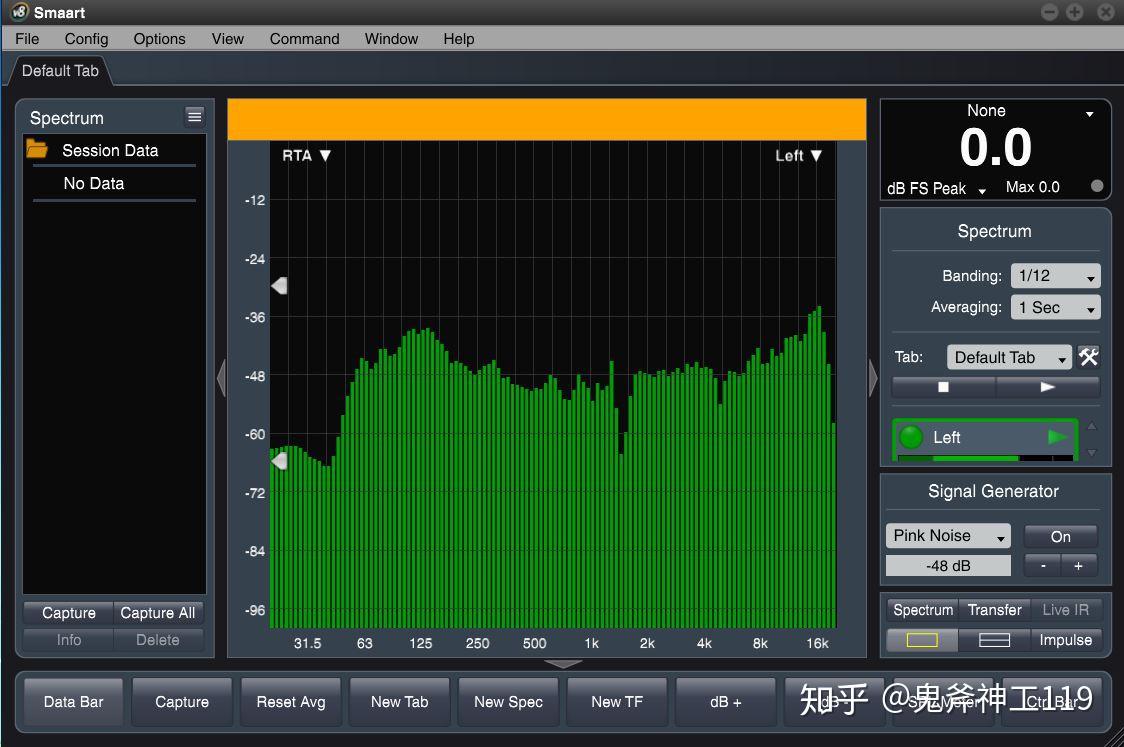Click the play triangle playback button
The width and height of the screenshot is (1124, 747).
(1047, 387)
